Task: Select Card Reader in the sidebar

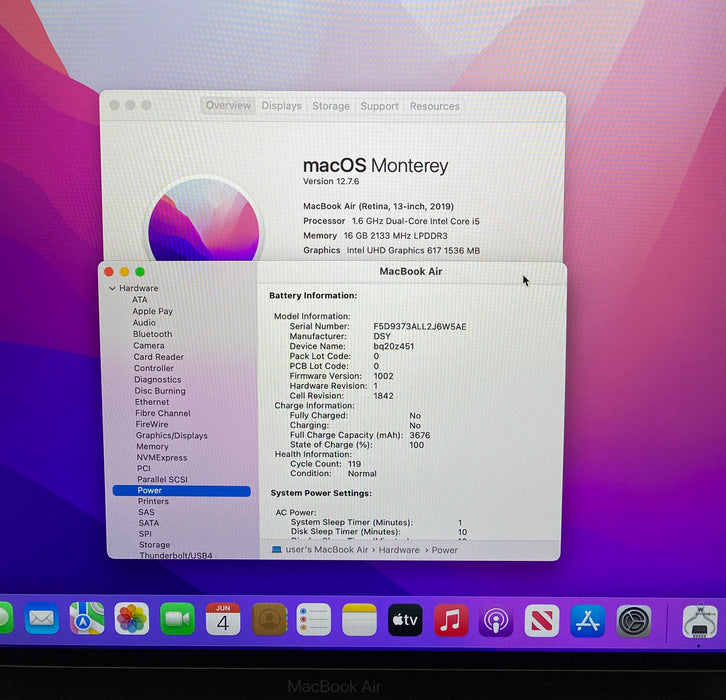Action: pos(158,357)
